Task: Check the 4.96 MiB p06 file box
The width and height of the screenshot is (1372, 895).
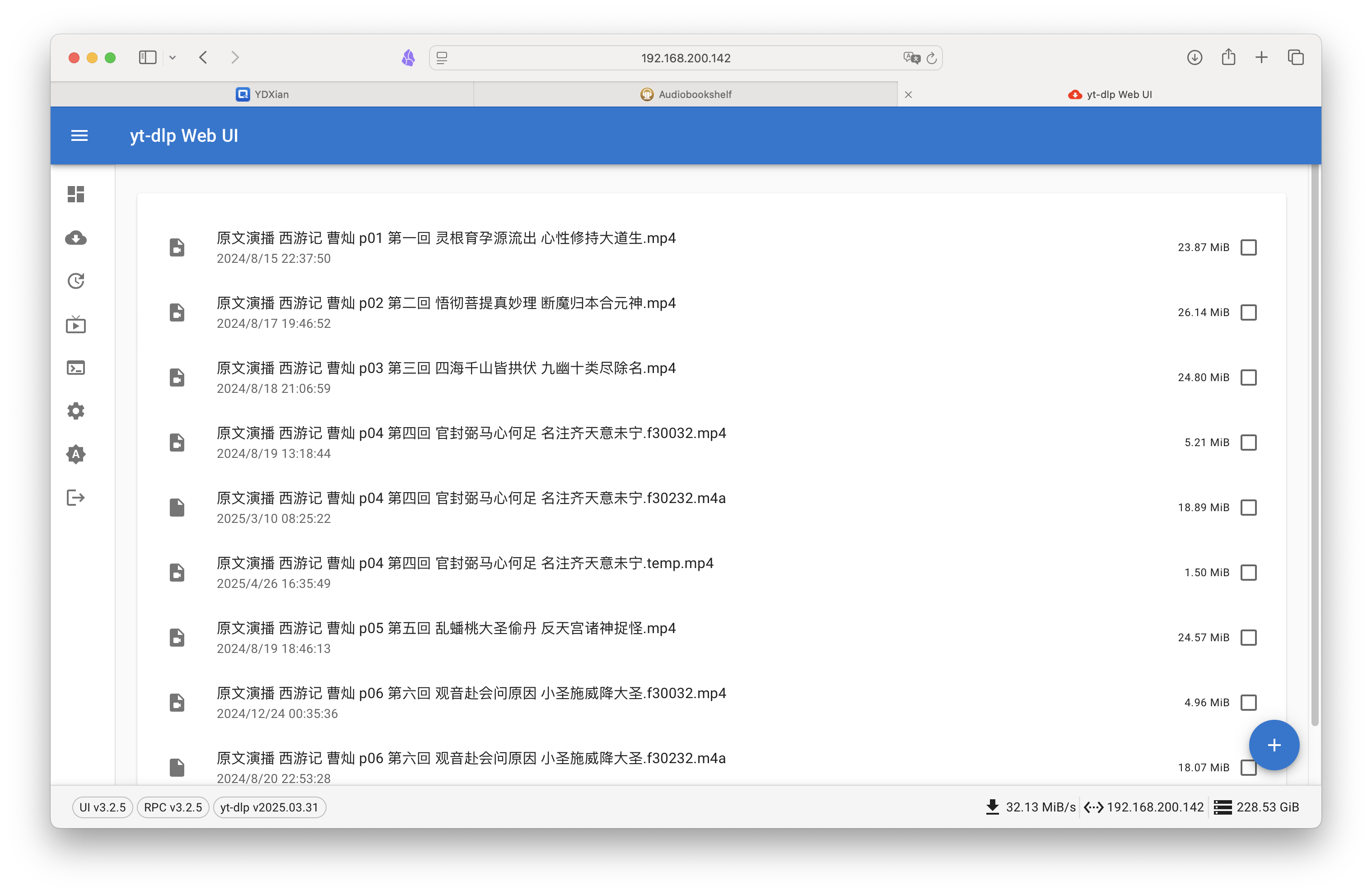Action: pos(1249,703)
